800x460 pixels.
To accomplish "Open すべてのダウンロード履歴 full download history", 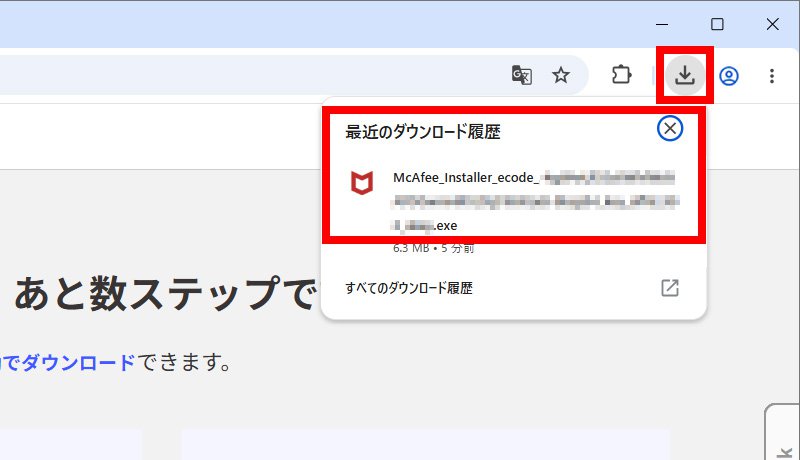I will point(512,288).
